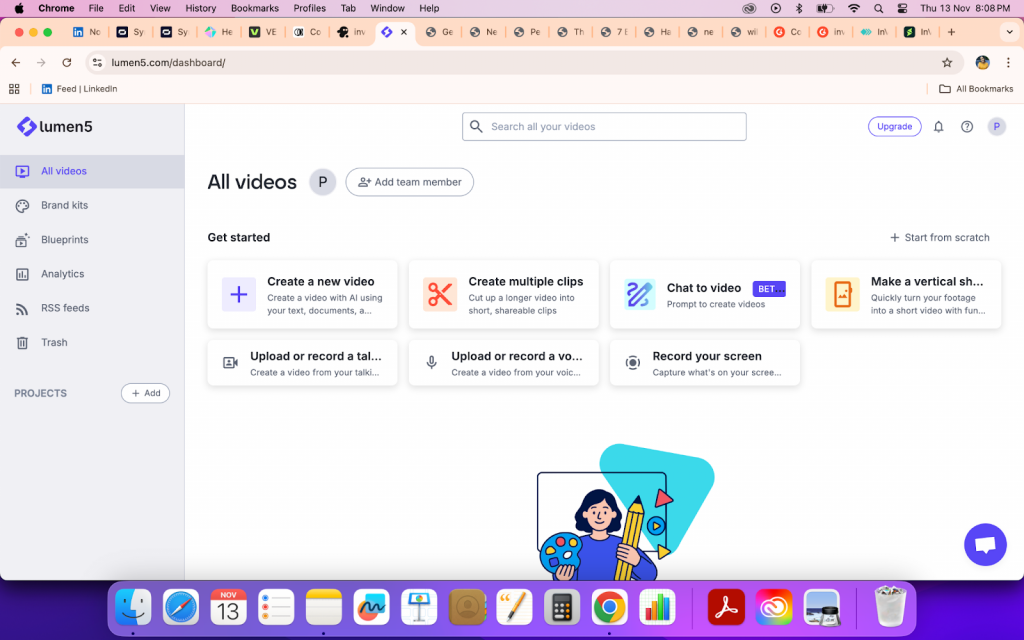Click the Upgrade button
The width and height of the screenshot is (1024, 640).
click(894, 127)
